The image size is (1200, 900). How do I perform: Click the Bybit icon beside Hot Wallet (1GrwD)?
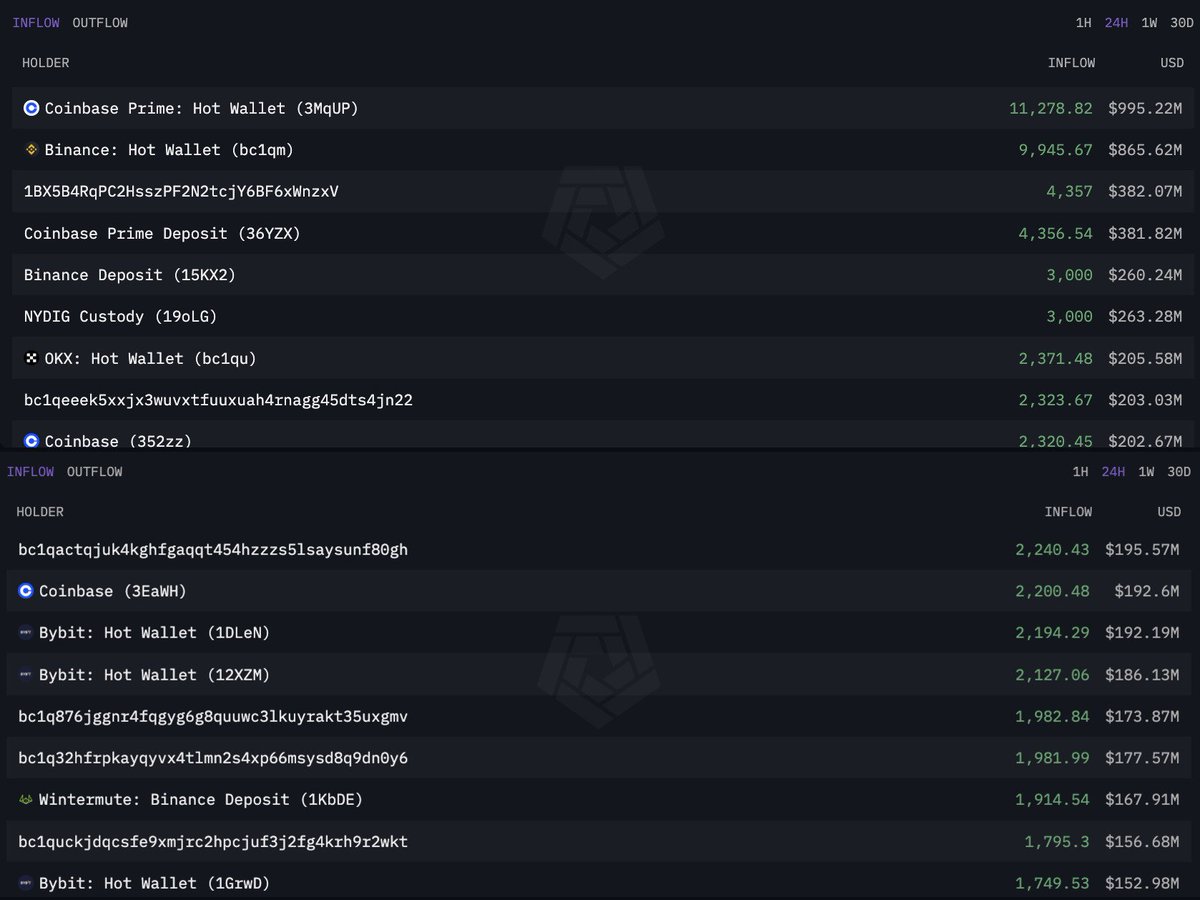[26, 883]
